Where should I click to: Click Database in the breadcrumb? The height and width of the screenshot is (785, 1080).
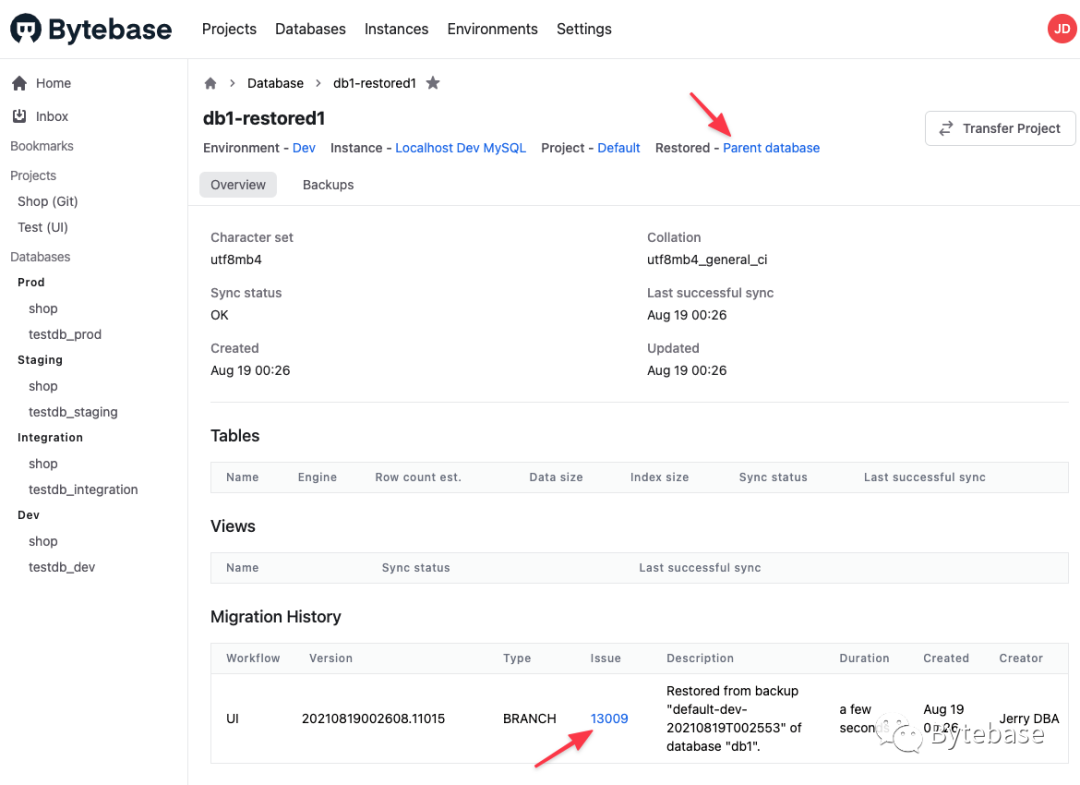(x=276, y=83)
